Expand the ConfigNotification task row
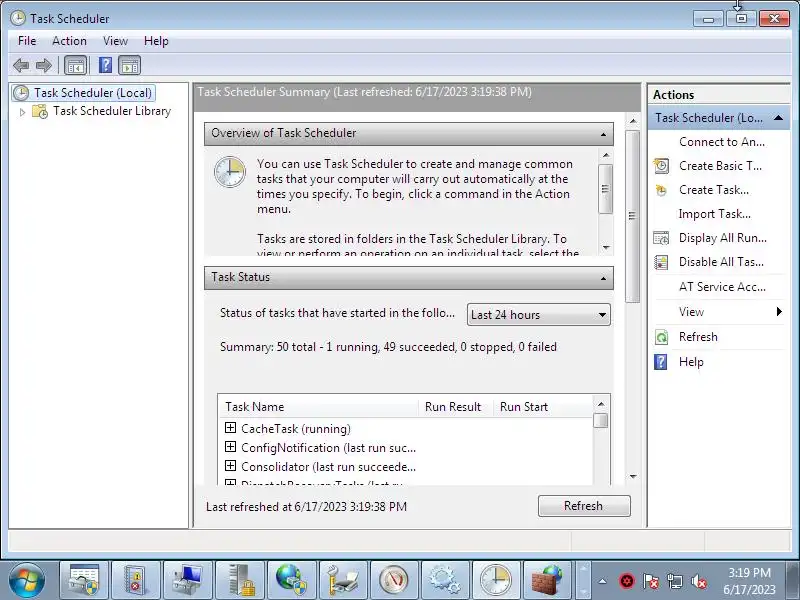800x600 pixels. (x=230, y=447)
